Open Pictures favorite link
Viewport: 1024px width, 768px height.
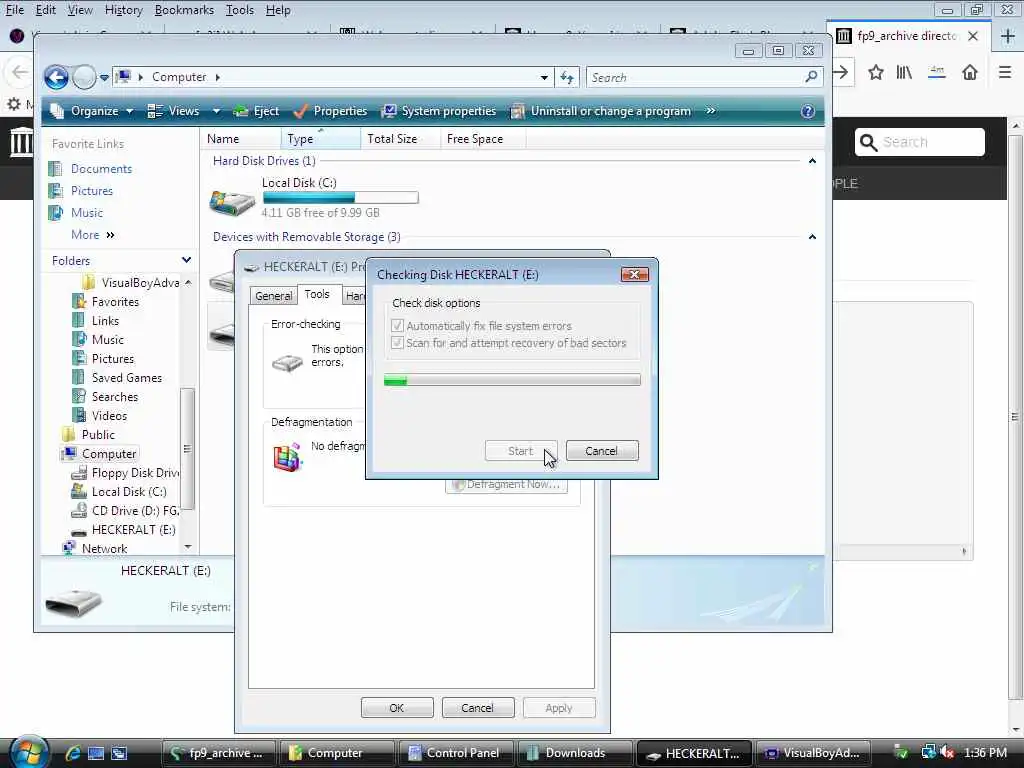point(91,191)
